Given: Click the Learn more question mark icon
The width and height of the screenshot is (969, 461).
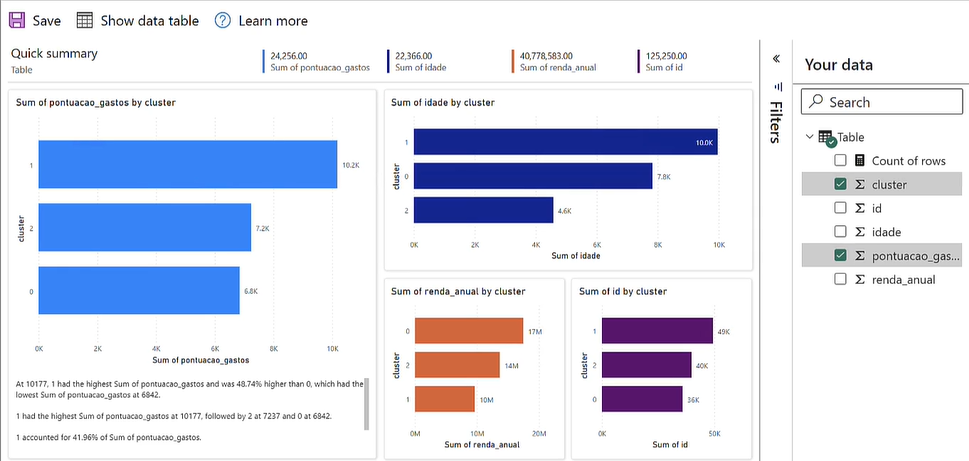Looking at the screenshot, I should point(222,20).
